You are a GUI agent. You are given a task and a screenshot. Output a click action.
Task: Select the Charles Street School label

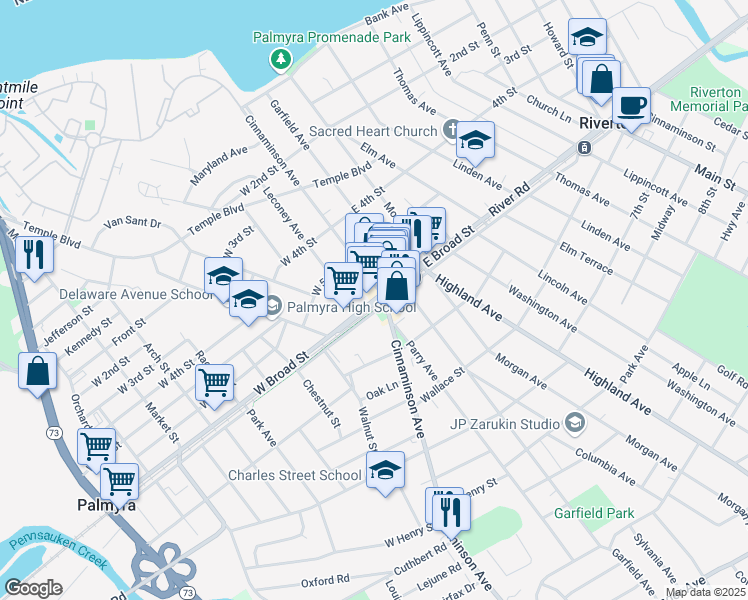point(295,476)
